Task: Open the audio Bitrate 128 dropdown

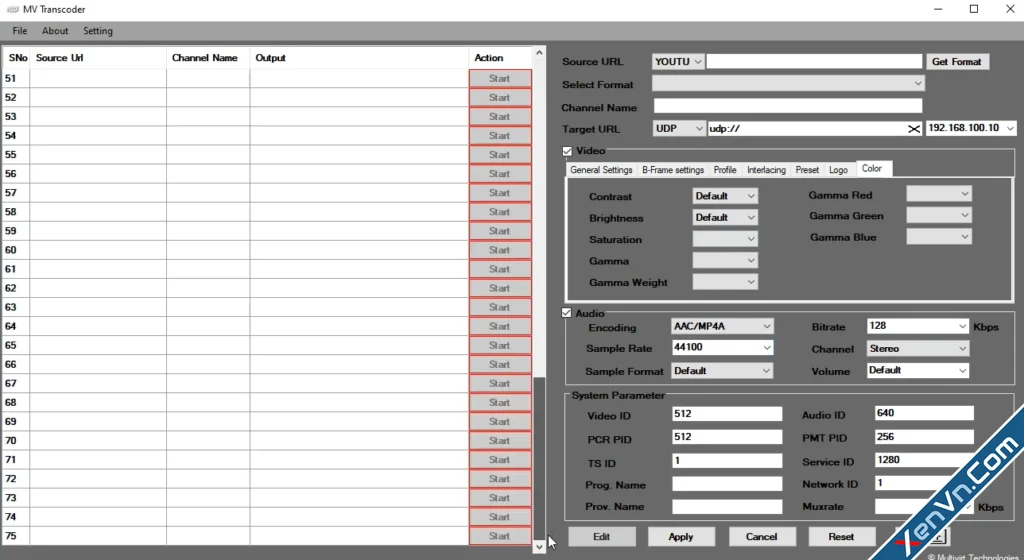Action: 918,326
